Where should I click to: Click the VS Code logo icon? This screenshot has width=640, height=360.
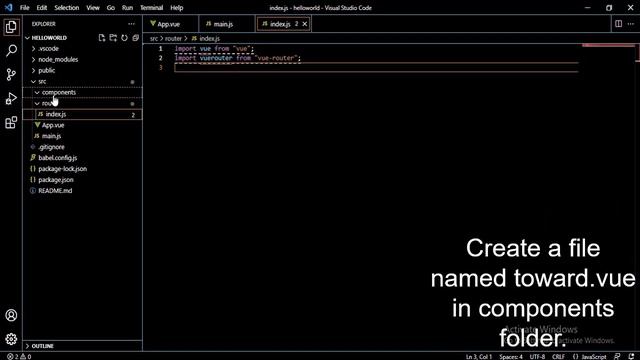click(x=9, y=7)
